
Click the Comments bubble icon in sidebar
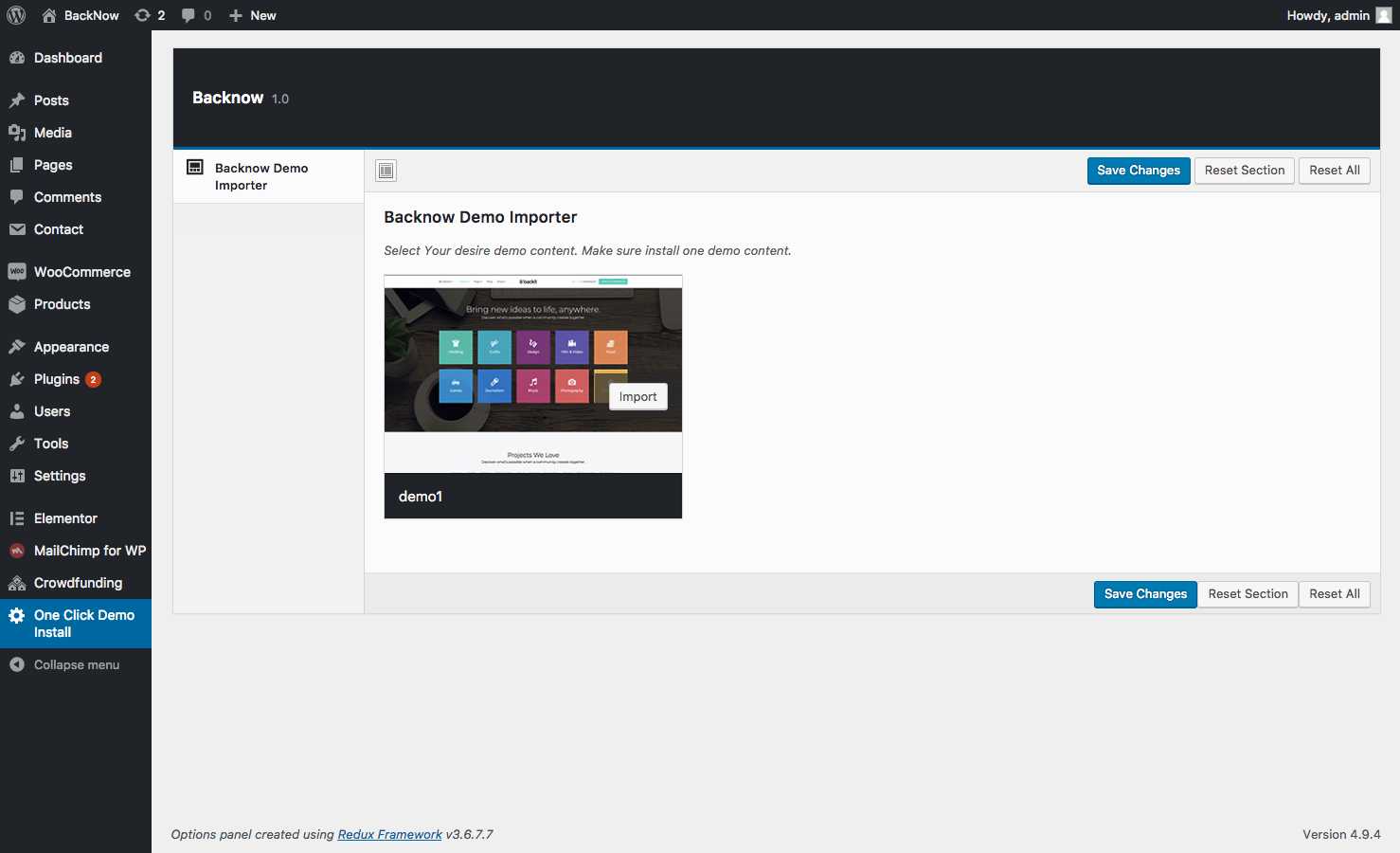pos(17,197)
